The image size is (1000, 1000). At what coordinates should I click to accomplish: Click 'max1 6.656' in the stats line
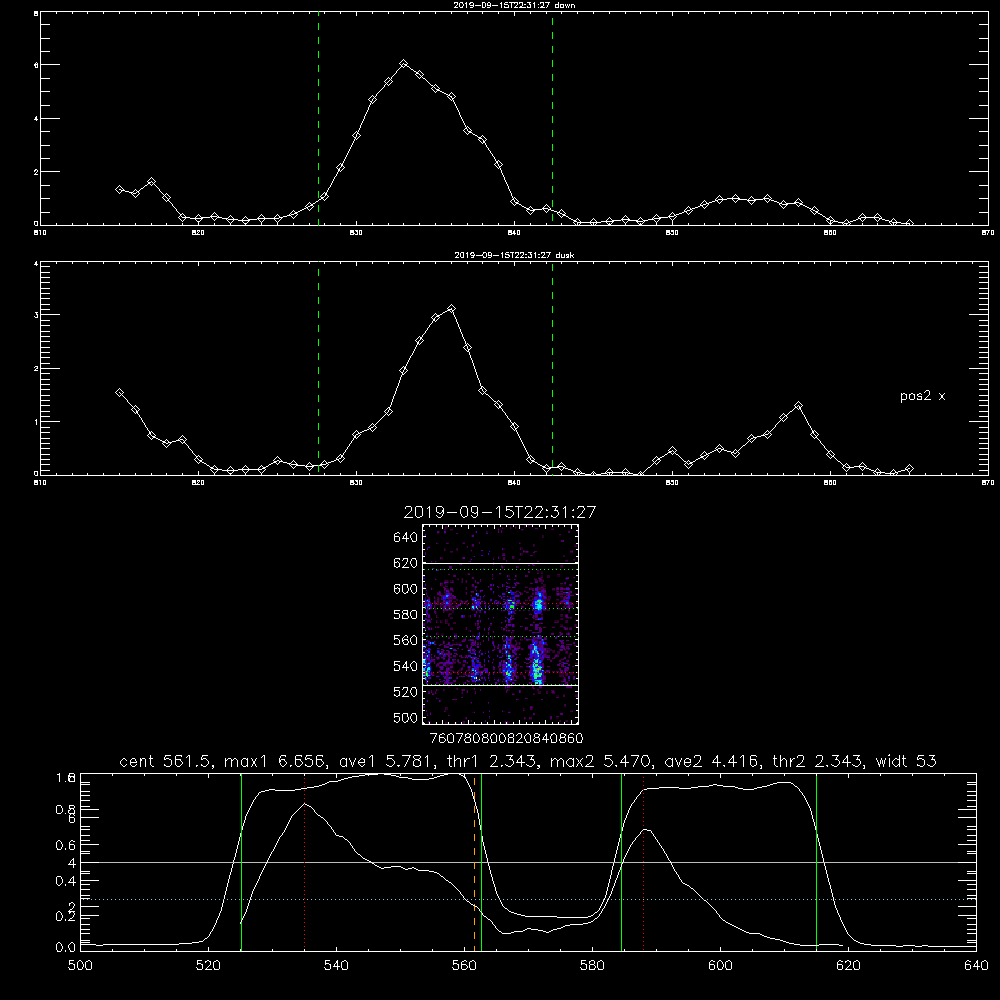(276, 761)
